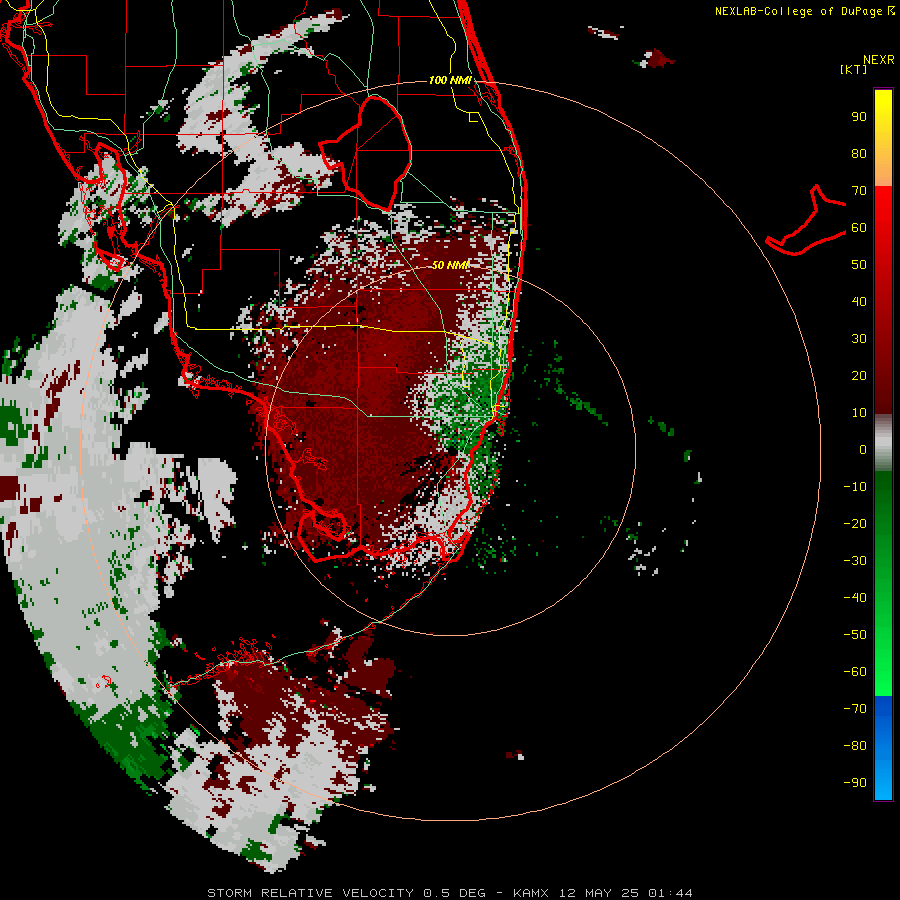Click the -50 value on the velocity scale
900x900 pixels.
pos(855,635)
